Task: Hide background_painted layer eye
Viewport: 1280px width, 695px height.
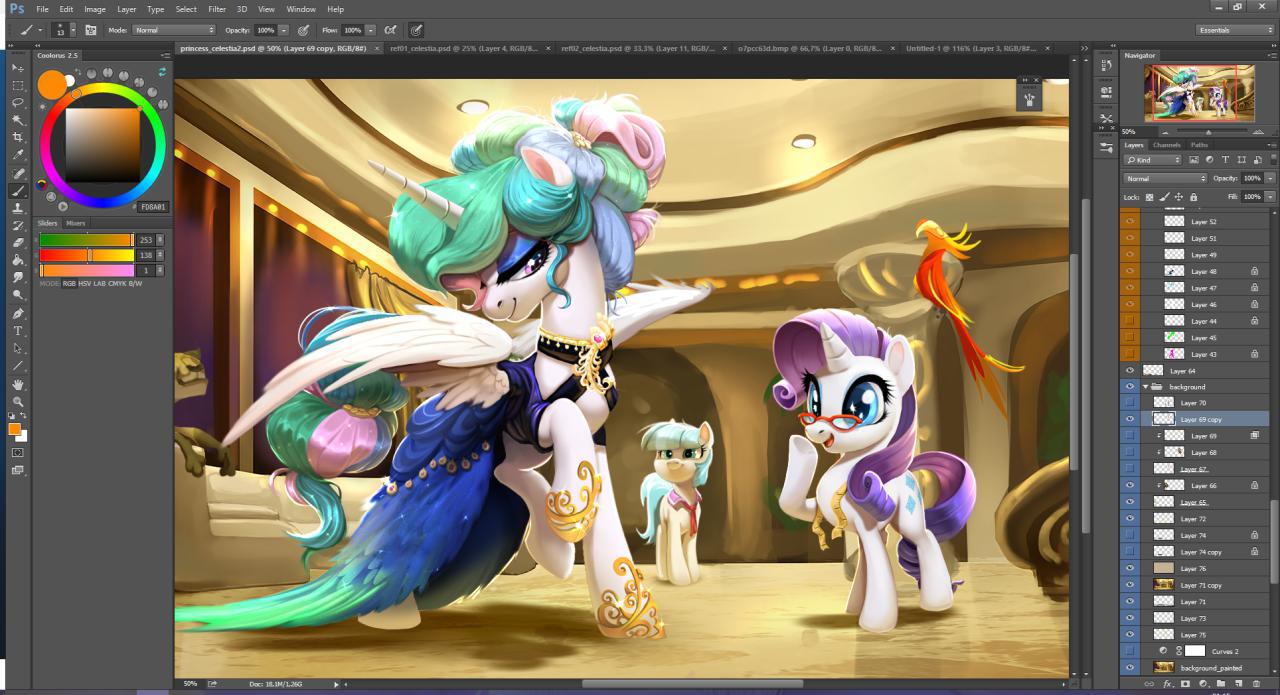Action: point(1130,667)
